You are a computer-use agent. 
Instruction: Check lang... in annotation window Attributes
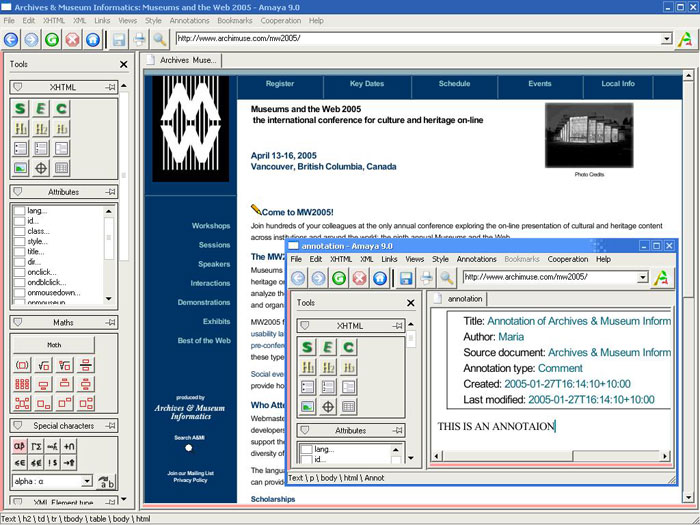pos(306,449)
